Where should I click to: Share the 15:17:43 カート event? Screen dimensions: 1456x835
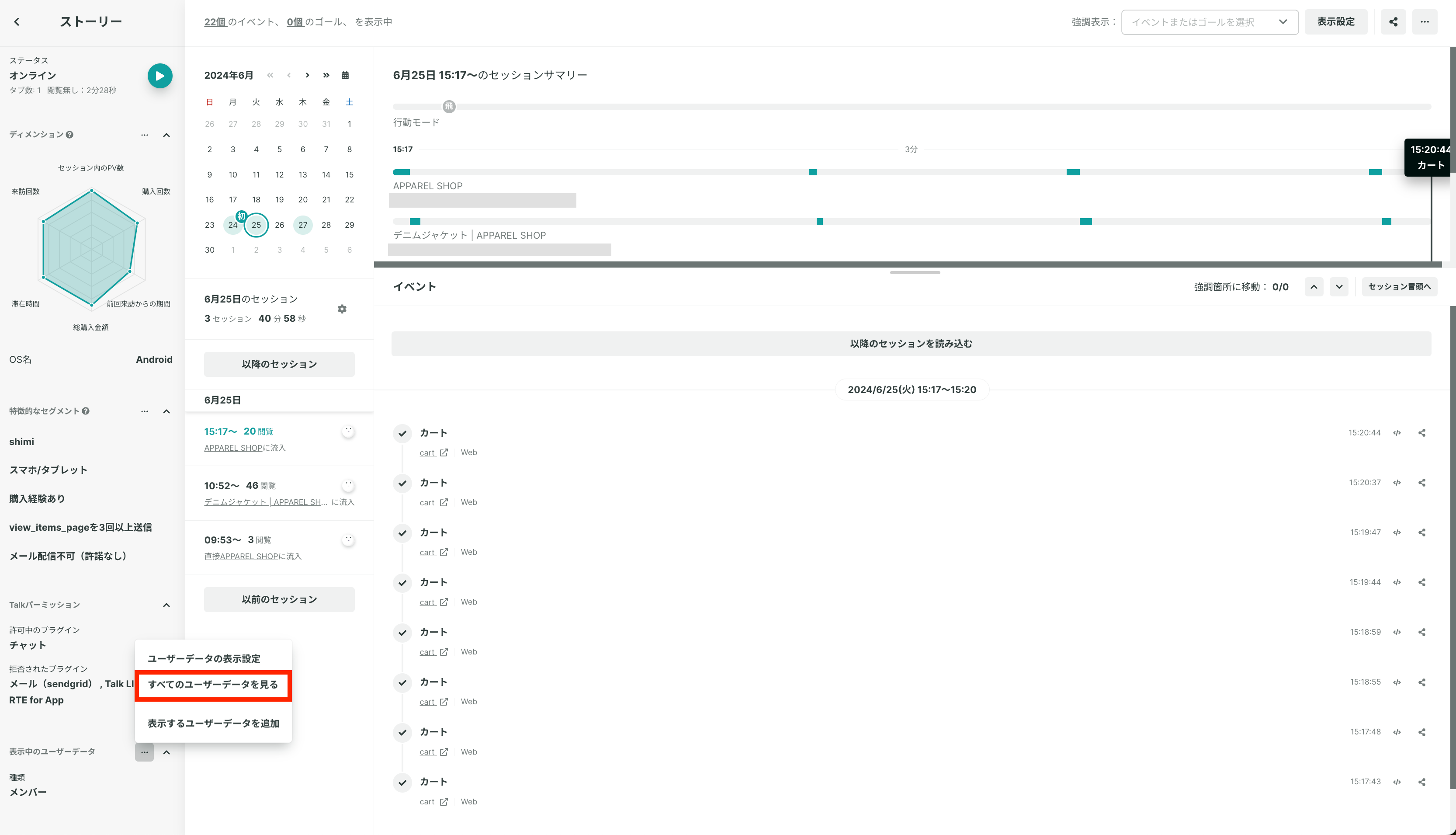click(x=1422, y=782)
